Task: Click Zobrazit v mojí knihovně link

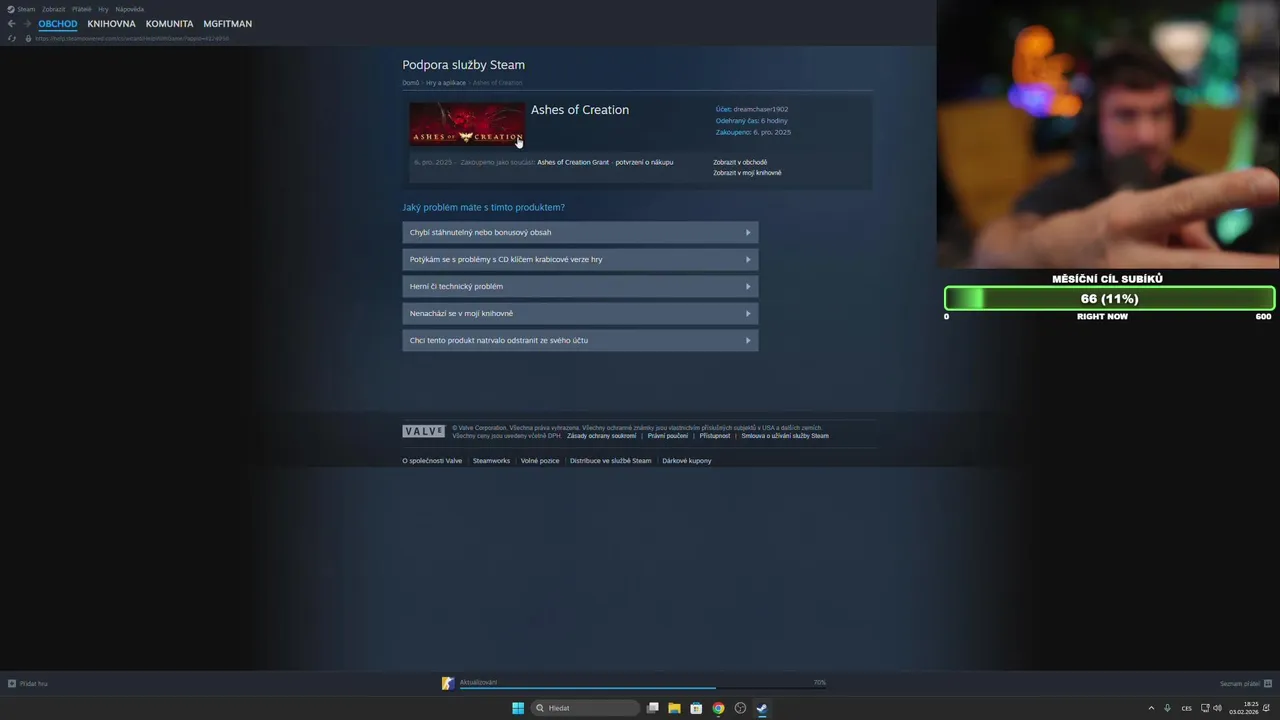Action: click(747, 173)
